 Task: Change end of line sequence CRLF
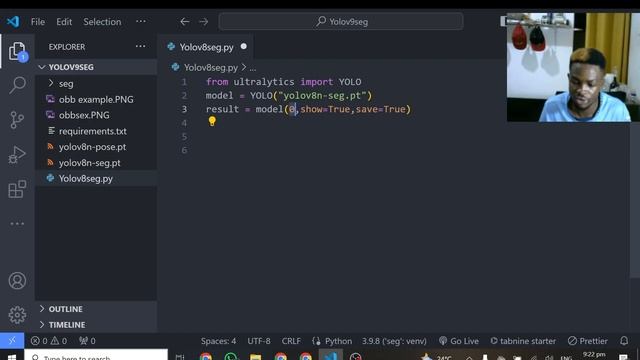[x=291, y=341]
